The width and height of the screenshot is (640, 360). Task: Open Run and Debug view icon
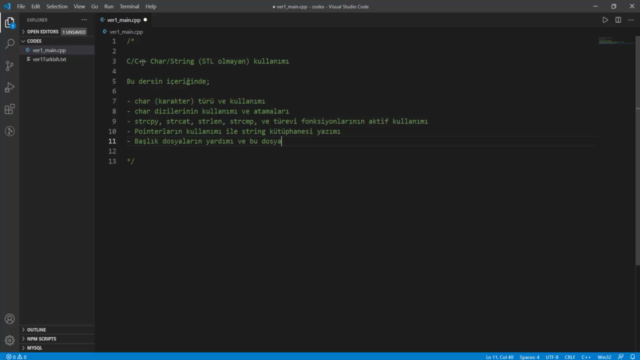[x=9, y=87]
